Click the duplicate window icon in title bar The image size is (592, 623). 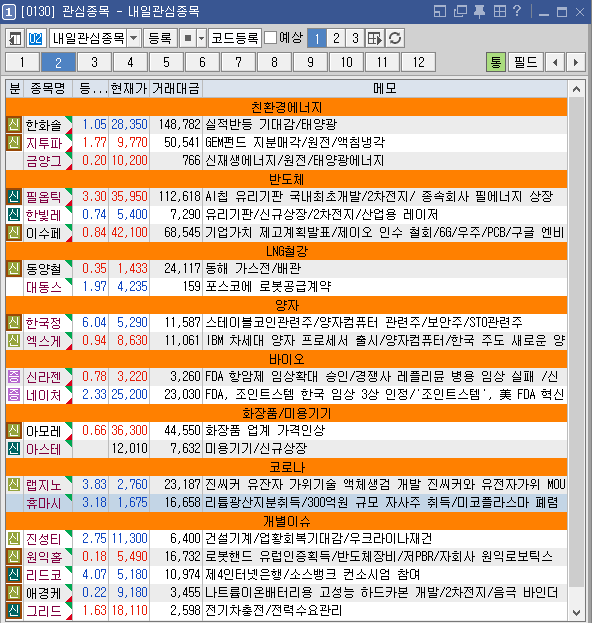(x=460, y=12)
